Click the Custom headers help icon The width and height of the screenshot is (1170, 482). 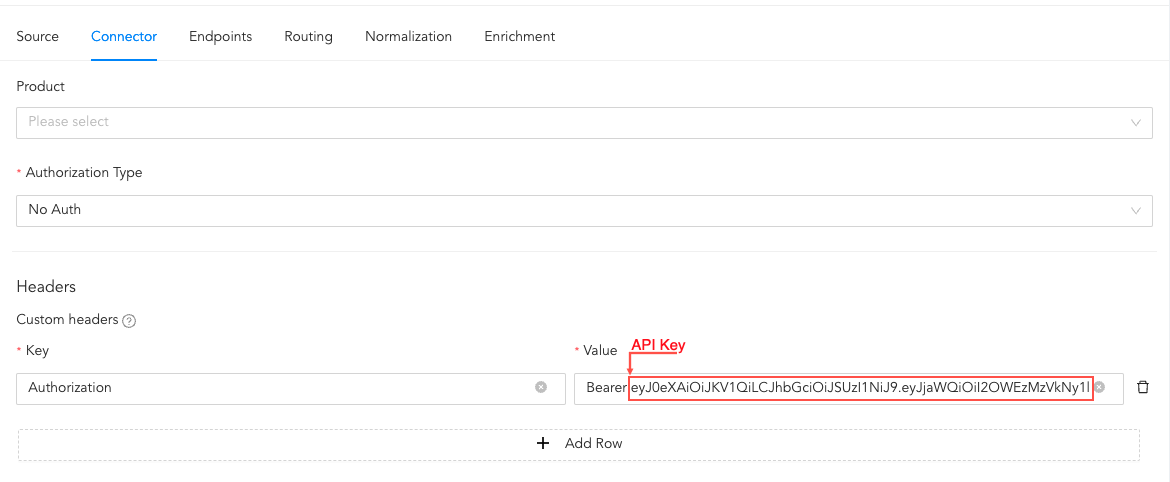129,321
